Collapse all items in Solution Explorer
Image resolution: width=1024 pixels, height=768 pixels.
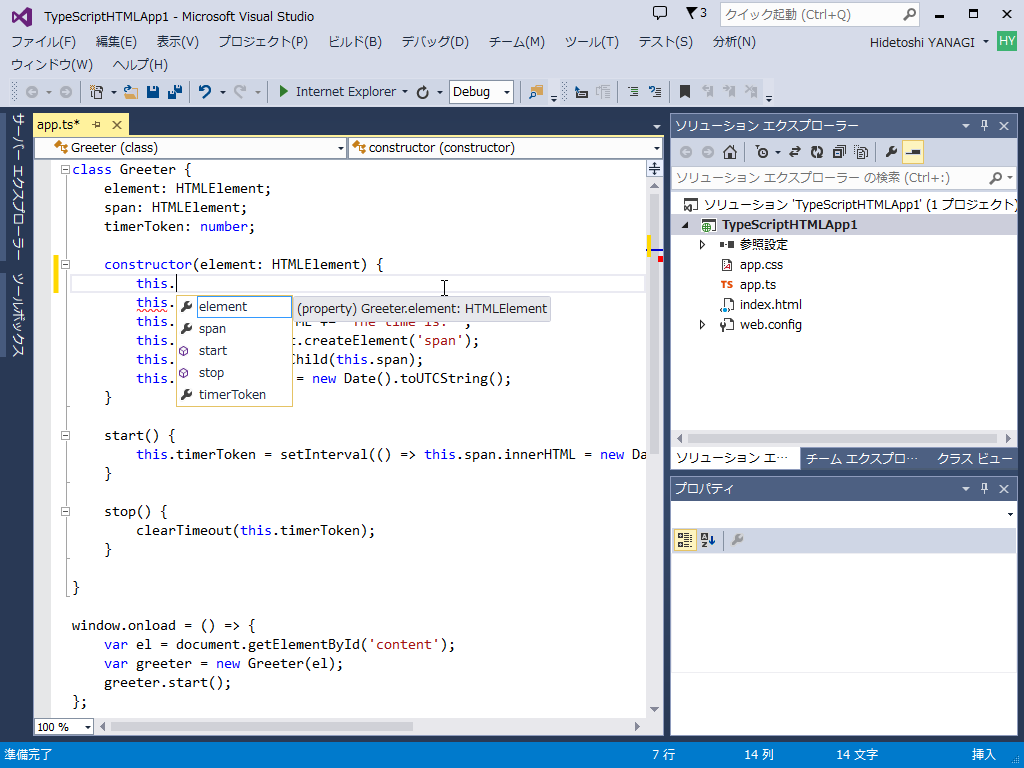(839, 152)
